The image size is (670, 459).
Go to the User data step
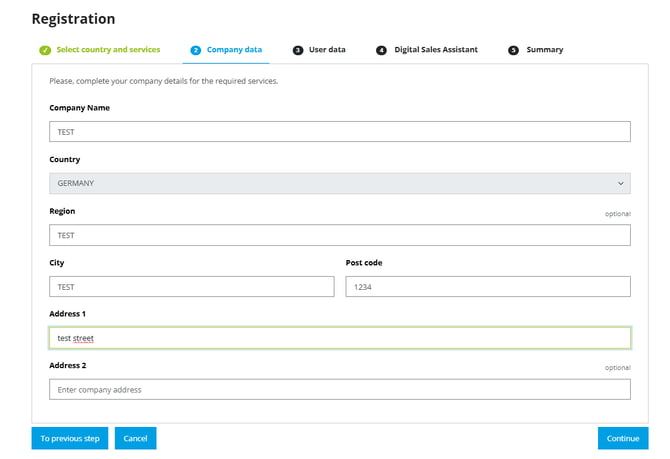pyautogui.click(x=327, y=50)
